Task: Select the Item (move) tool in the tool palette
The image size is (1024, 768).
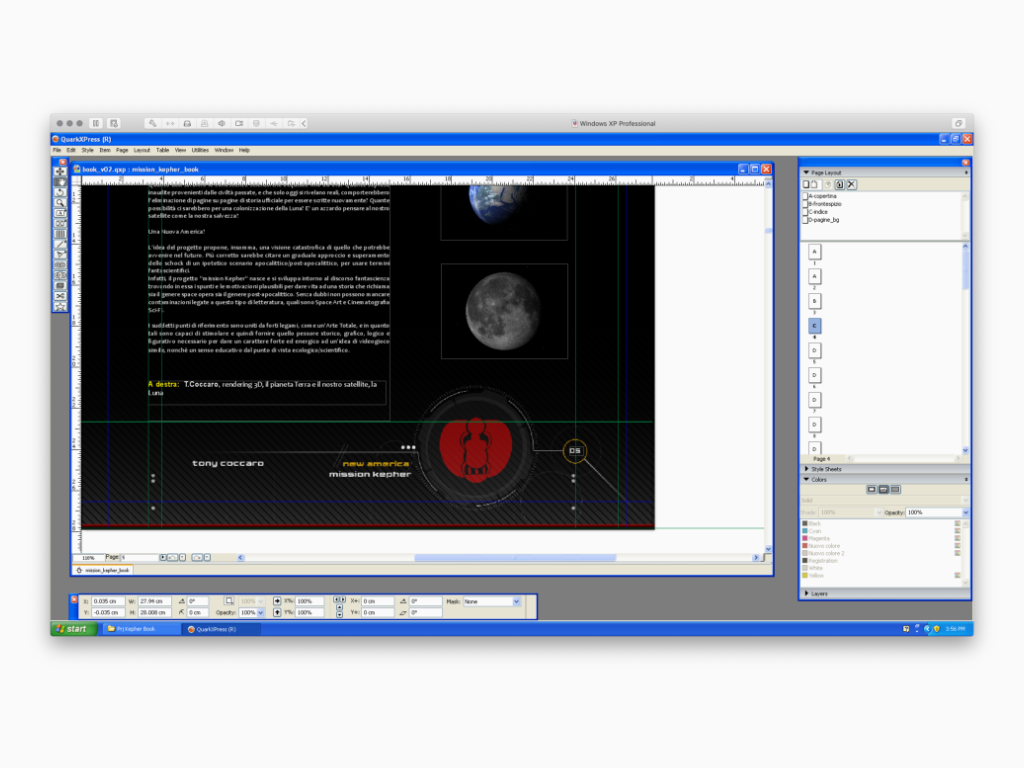Action: coord(60,171)
